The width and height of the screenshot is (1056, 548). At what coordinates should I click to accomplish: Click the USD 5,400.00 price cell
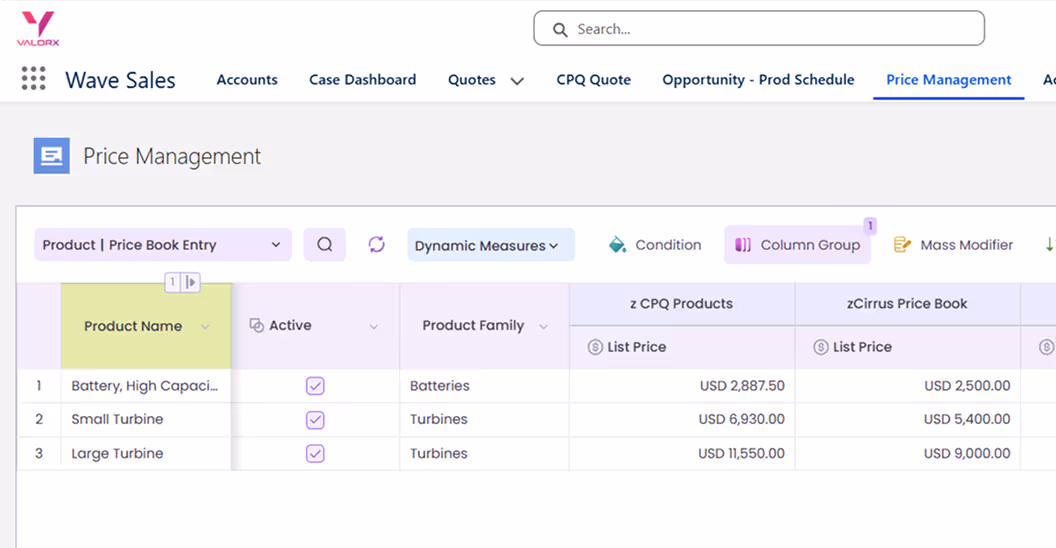pos(908,419)
